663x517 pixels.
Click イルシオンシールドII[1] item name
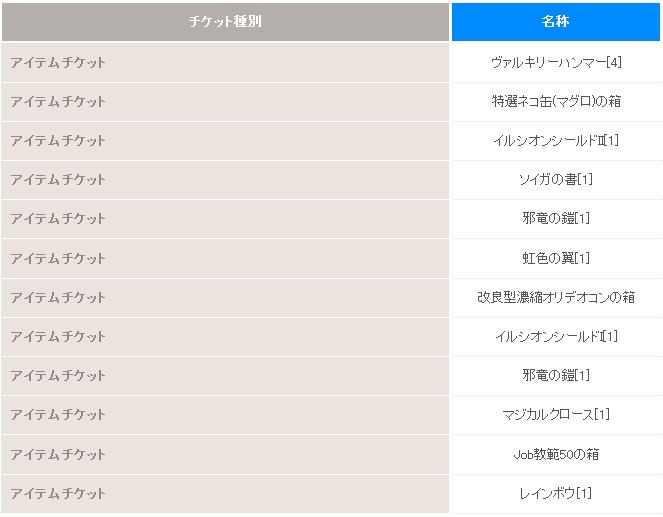556,140
